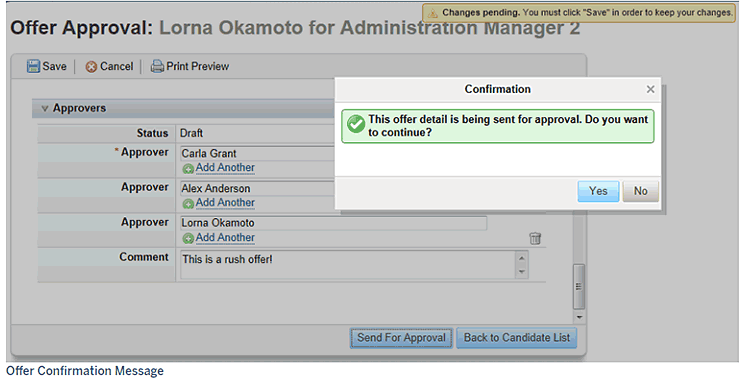Click green plus icon under Alex Anderson
This screenshot has height=381, width=750.
pos(188,204)
